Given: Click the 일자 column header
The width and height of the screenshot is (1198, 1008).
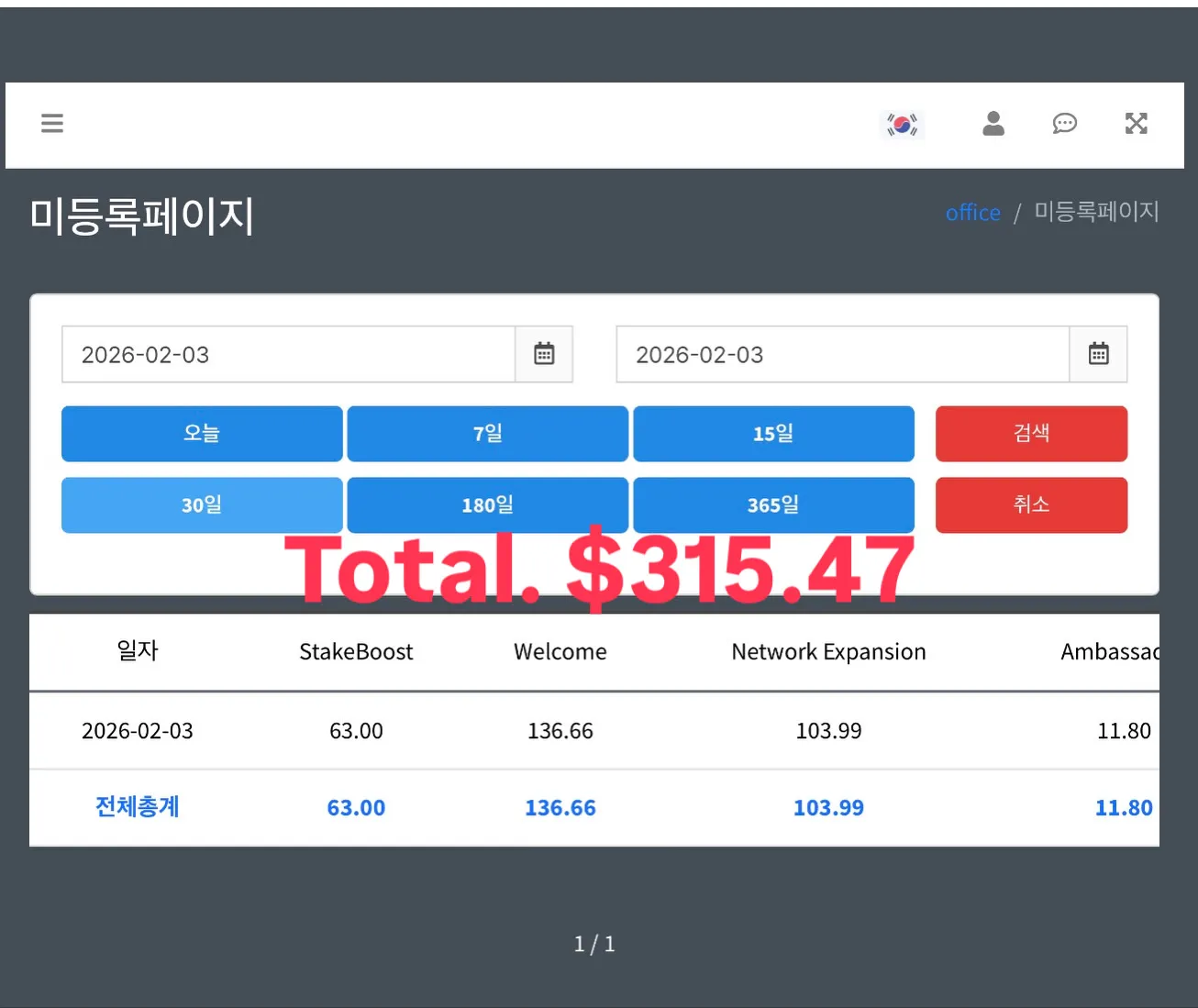Looking at the screenshot, I should click(138, 651).
